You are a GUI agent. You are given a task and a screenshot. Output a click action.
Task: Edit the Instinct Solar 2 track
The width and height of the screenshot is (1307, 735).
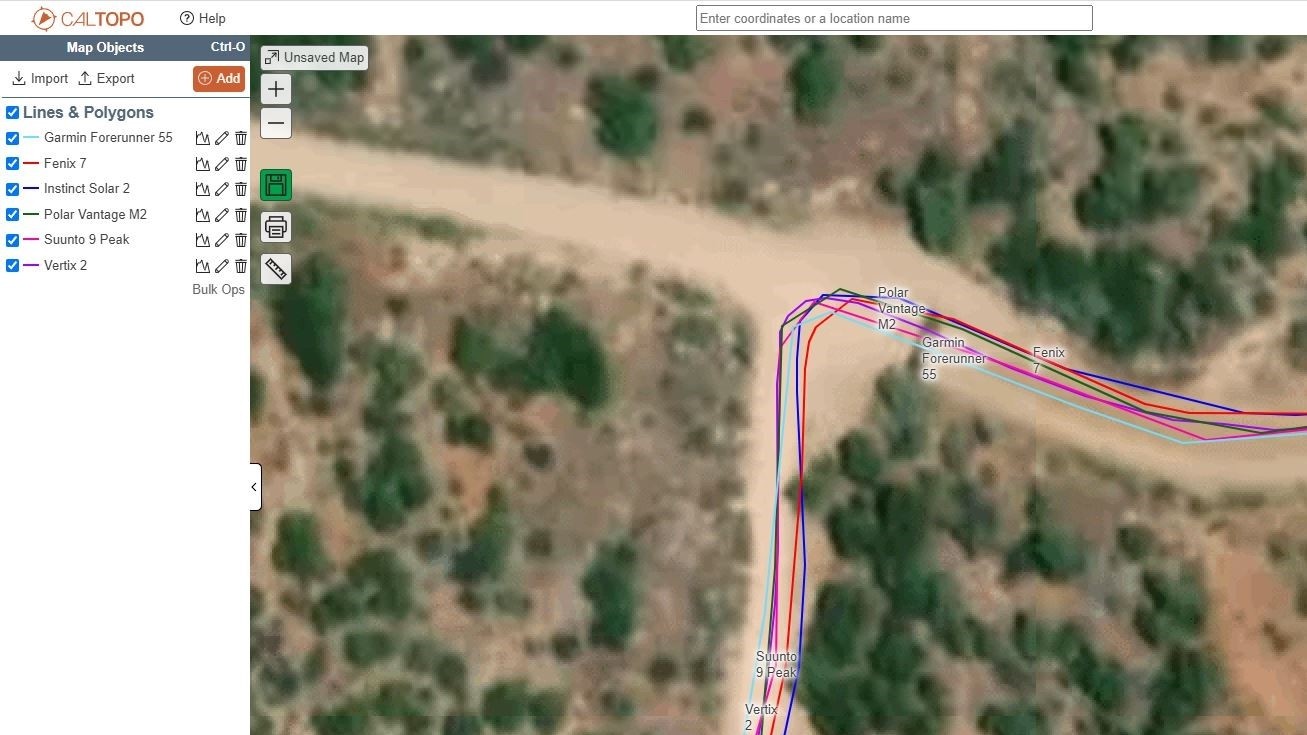tap(222, 189)
